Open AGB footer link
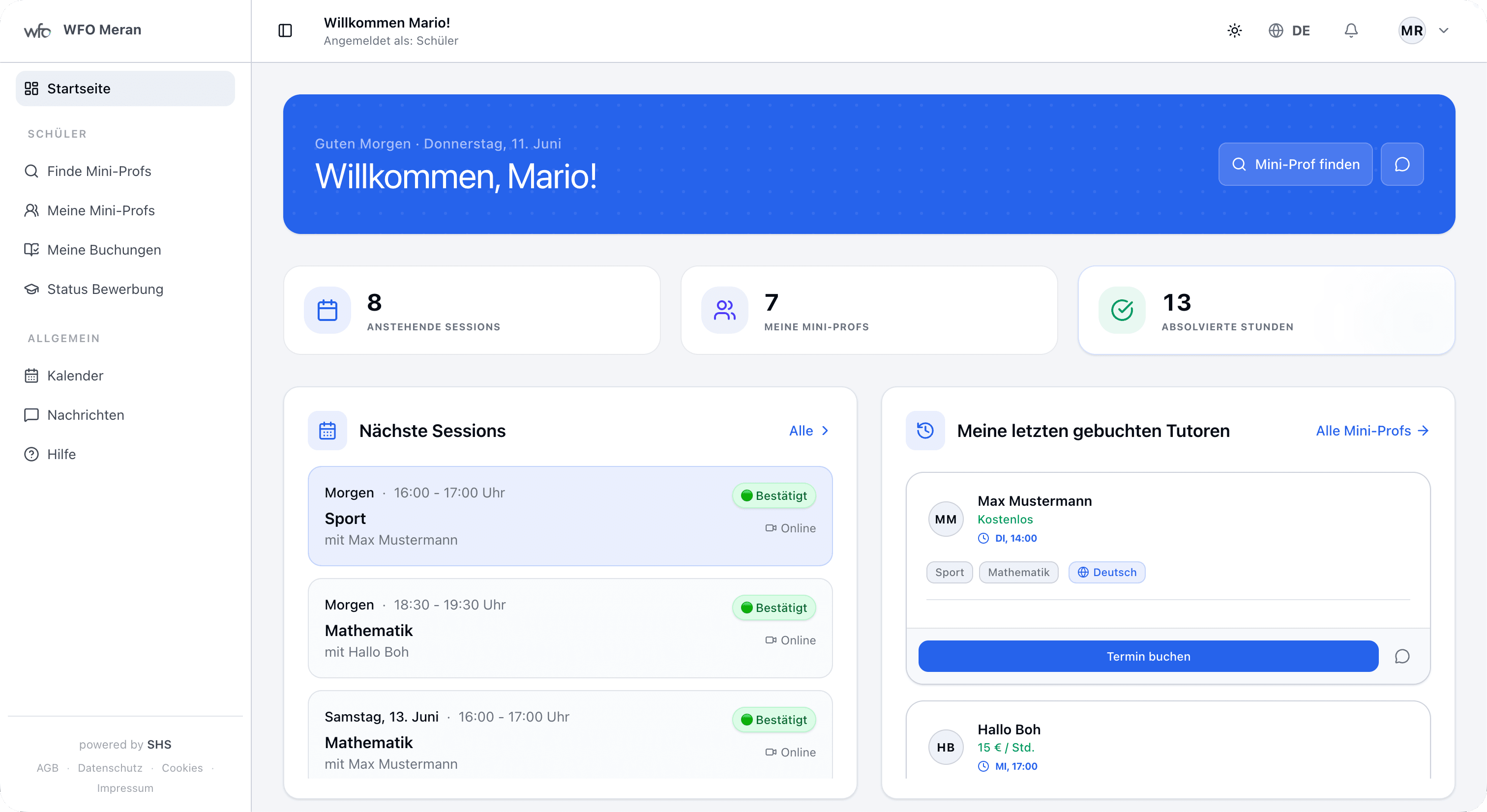This screenshot has height=812, width=1487. point(47,768)
